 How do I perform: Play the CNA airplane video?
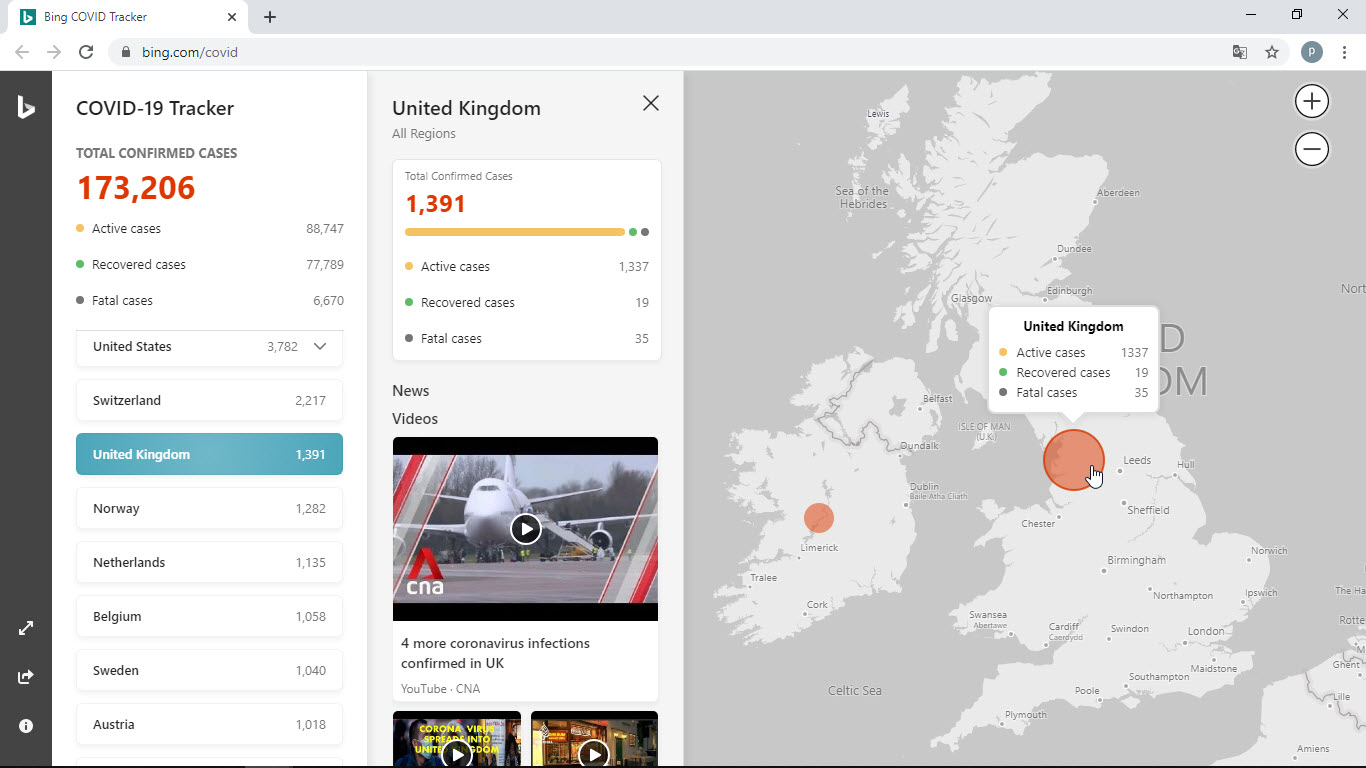click(x=525, y=528)
